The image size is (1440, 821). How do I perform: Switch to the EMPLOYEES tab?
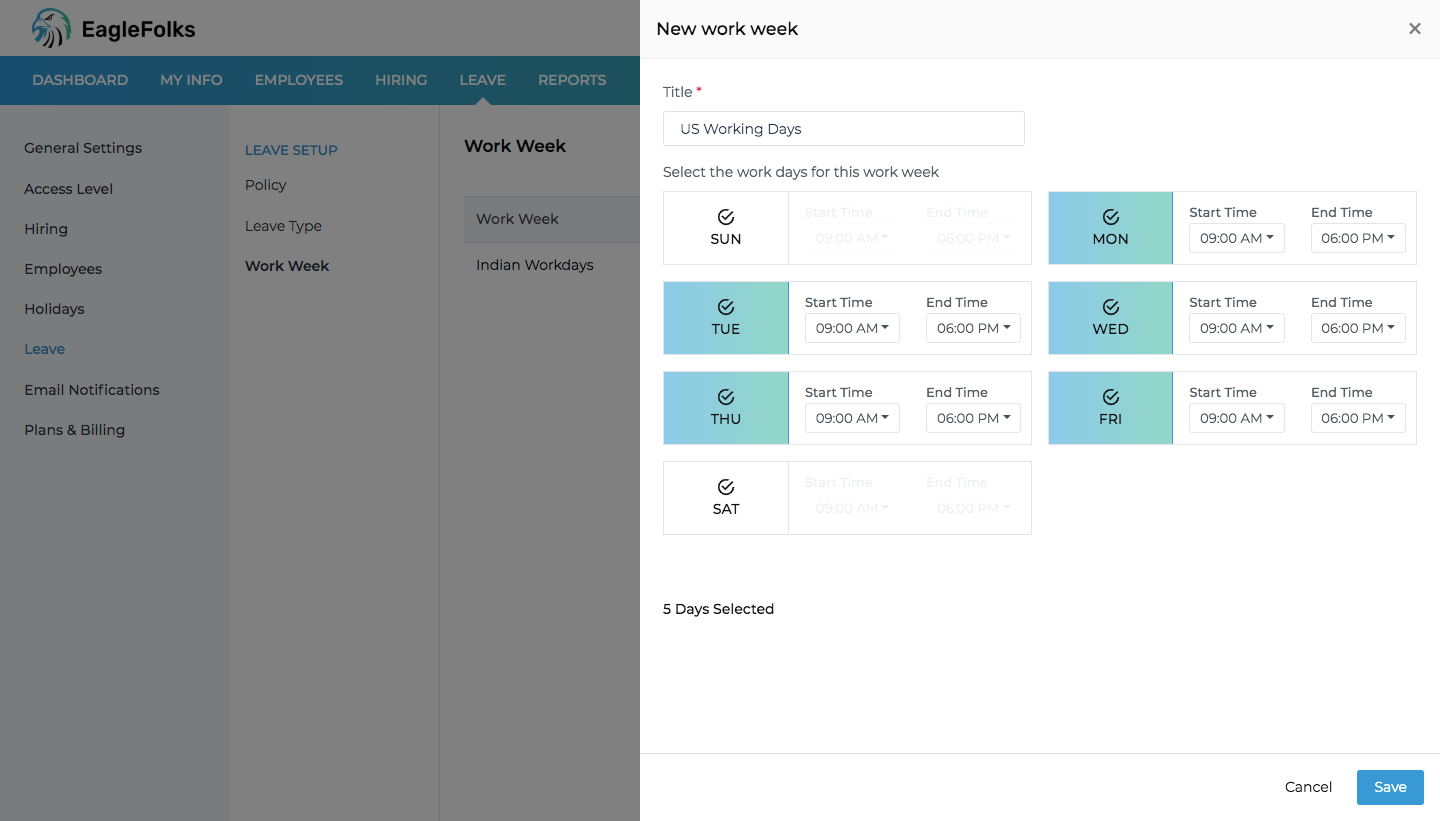coord(298,80)
